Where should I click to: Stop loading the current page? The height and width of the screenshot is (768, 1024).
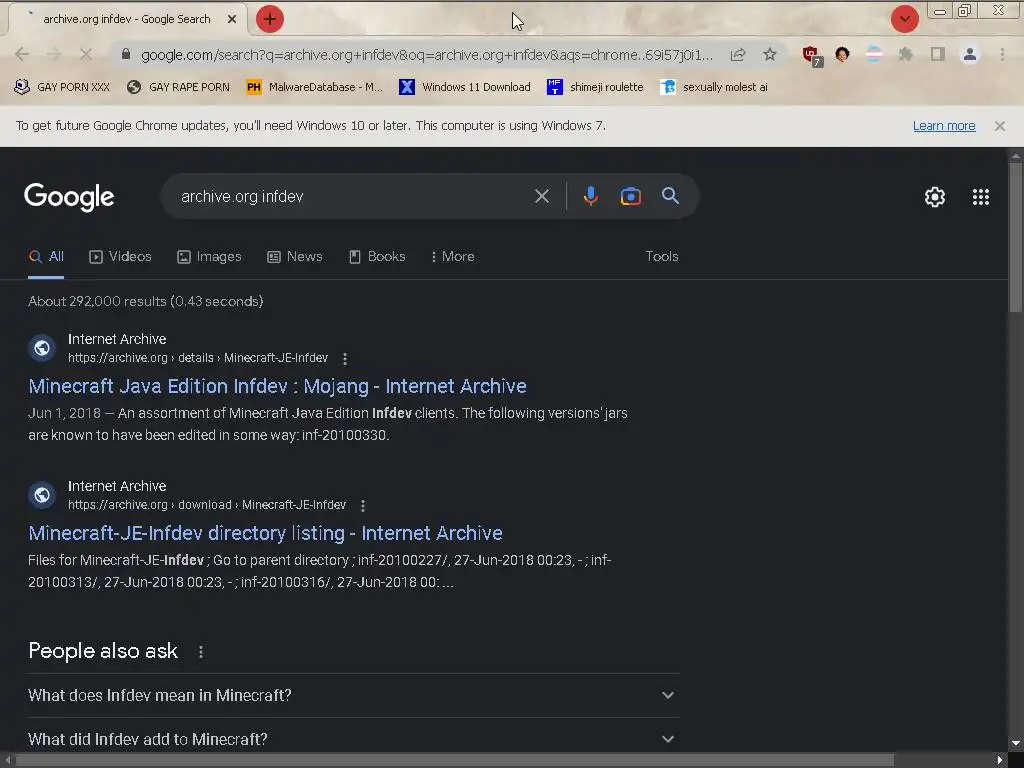tap(86, 54)
